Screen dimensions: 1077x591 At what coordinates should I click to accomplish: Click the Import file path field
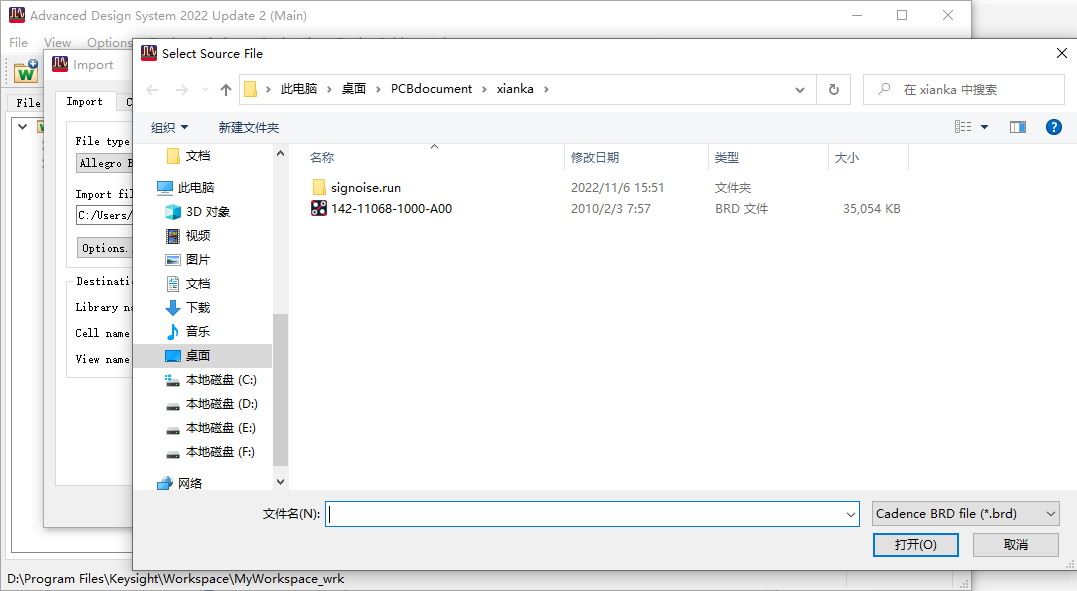[x=104, y=215]
